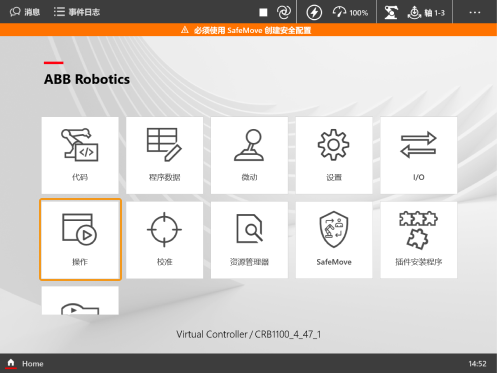
Task: Click the motors power lightning icon
Action: [x=314, y=13]
